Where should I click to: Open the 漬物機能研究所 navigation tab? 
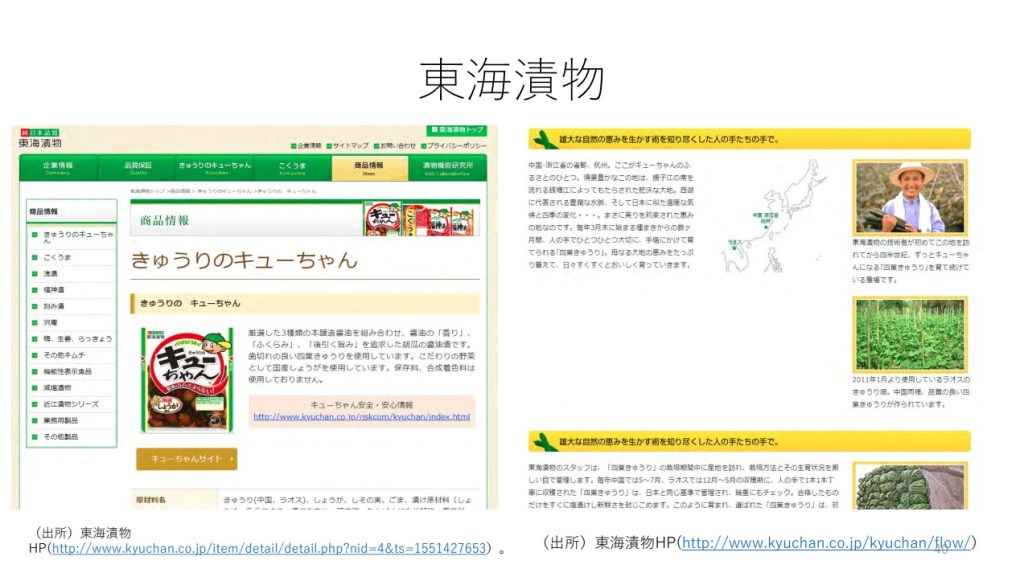(x=448, y=167)
